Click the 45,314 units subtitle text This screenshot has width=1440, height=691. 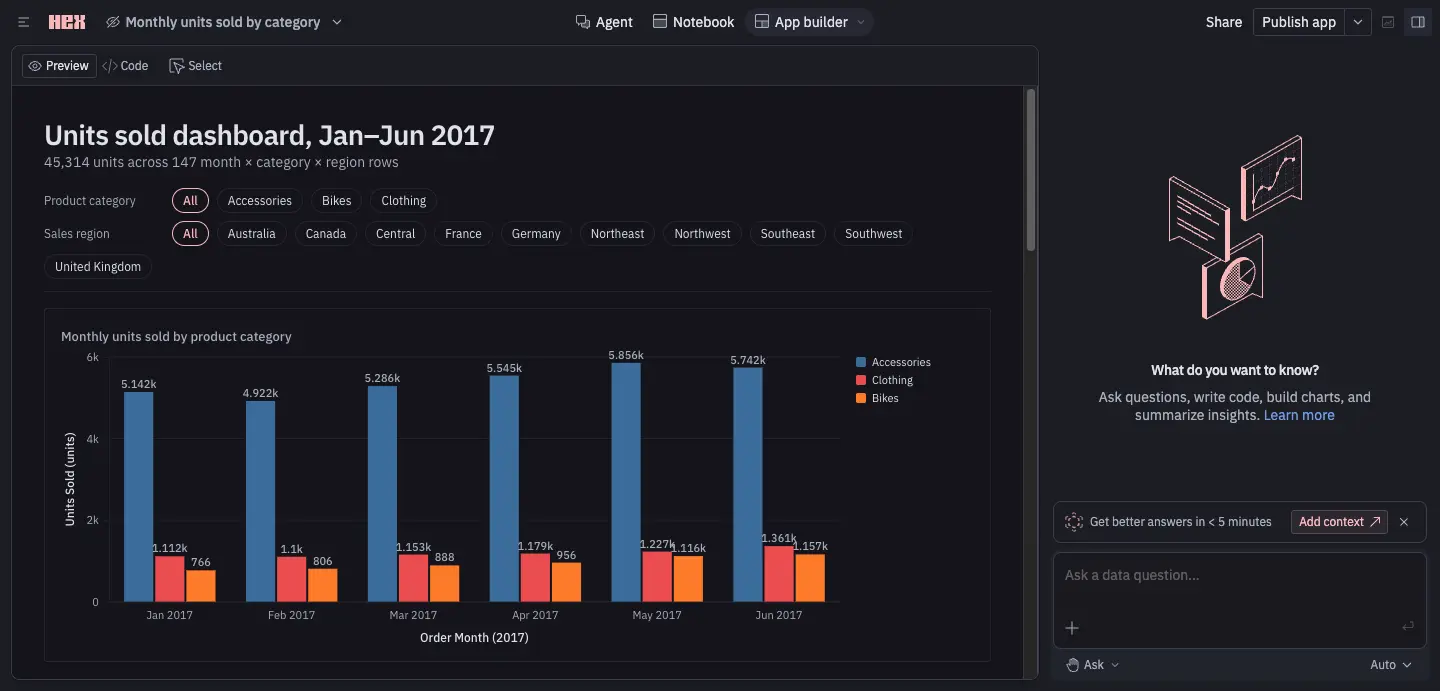(x=221, y=162)
